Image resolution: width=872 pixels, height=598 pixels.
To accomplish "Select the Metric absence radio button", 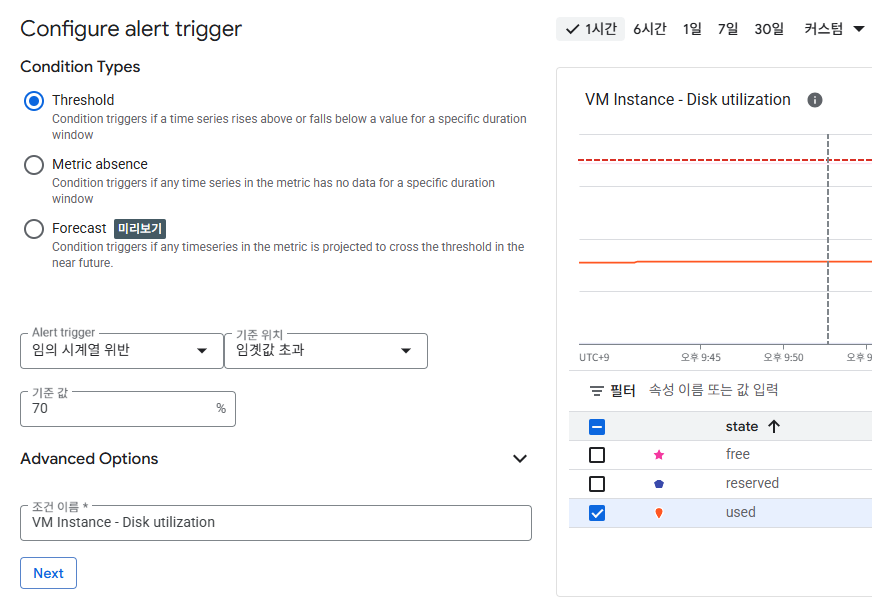I will click(x=34, y=165).
